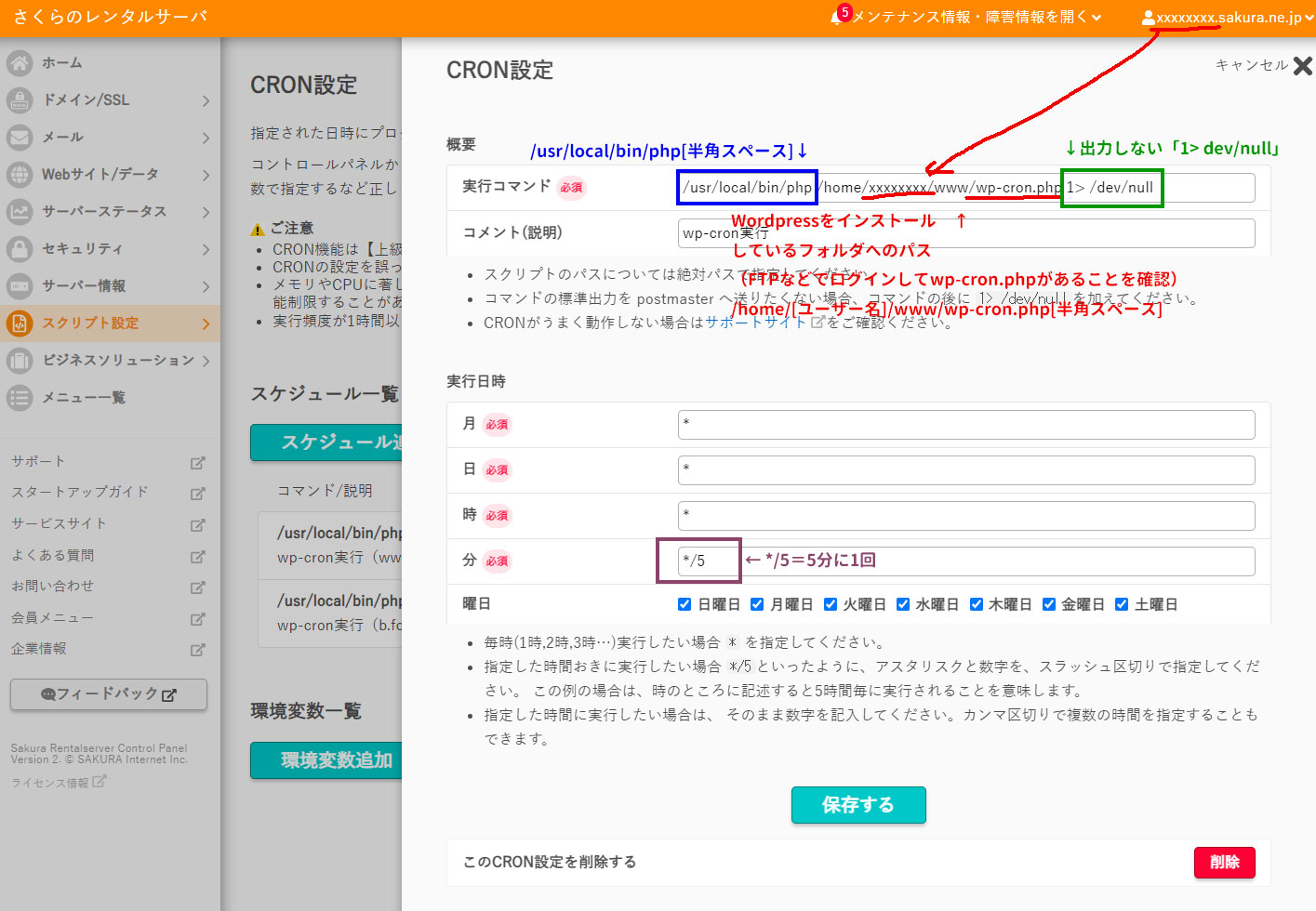
Task: Open the ホーム section icon
Action: (x=21, y=62)
